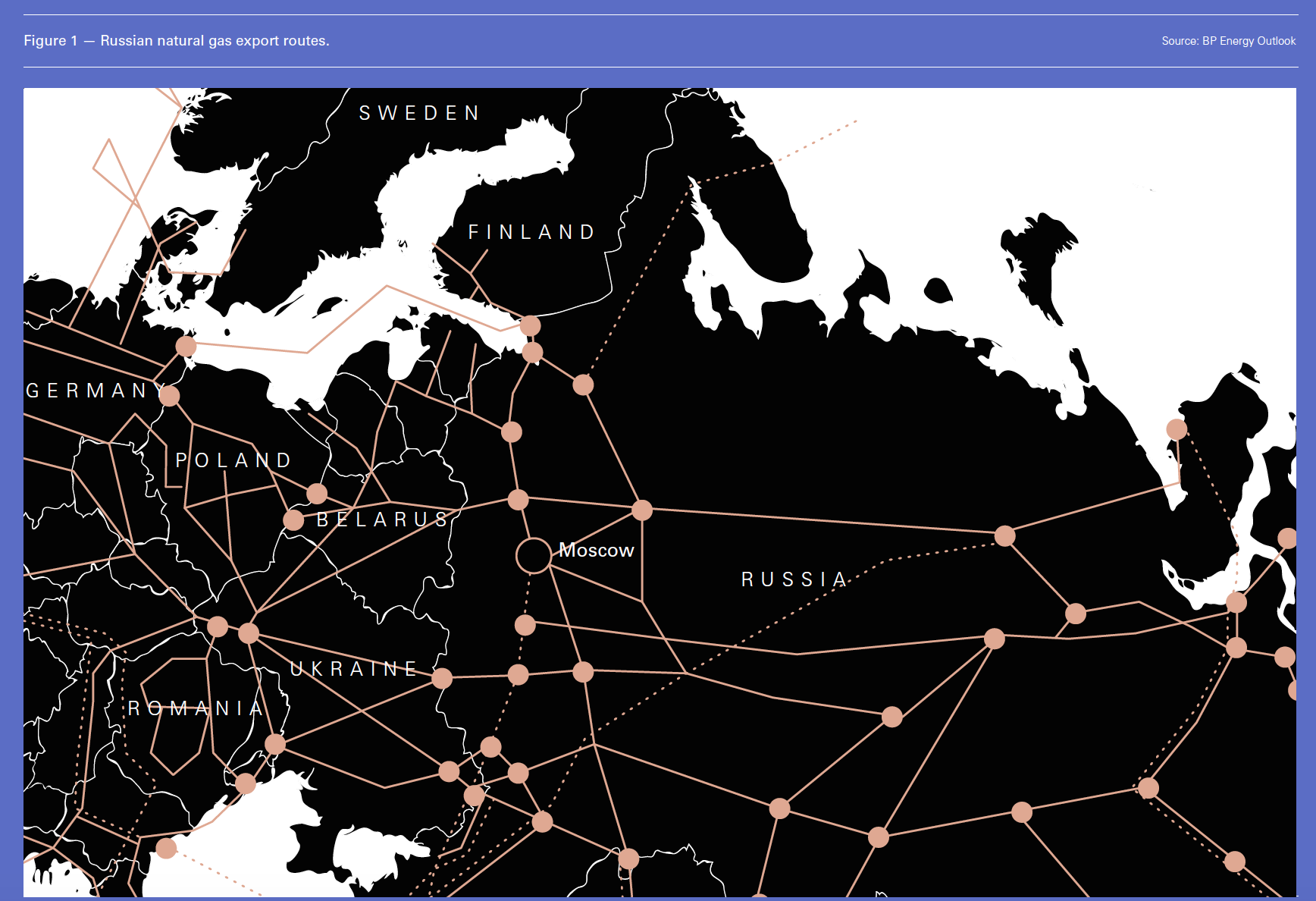
Task: Select the BELARUS country label
Action: (383, 520)
